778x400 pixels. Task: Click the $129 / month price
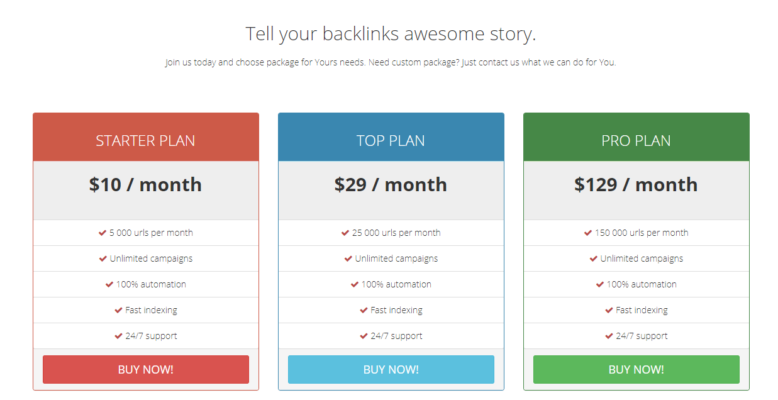pos(636,185)
